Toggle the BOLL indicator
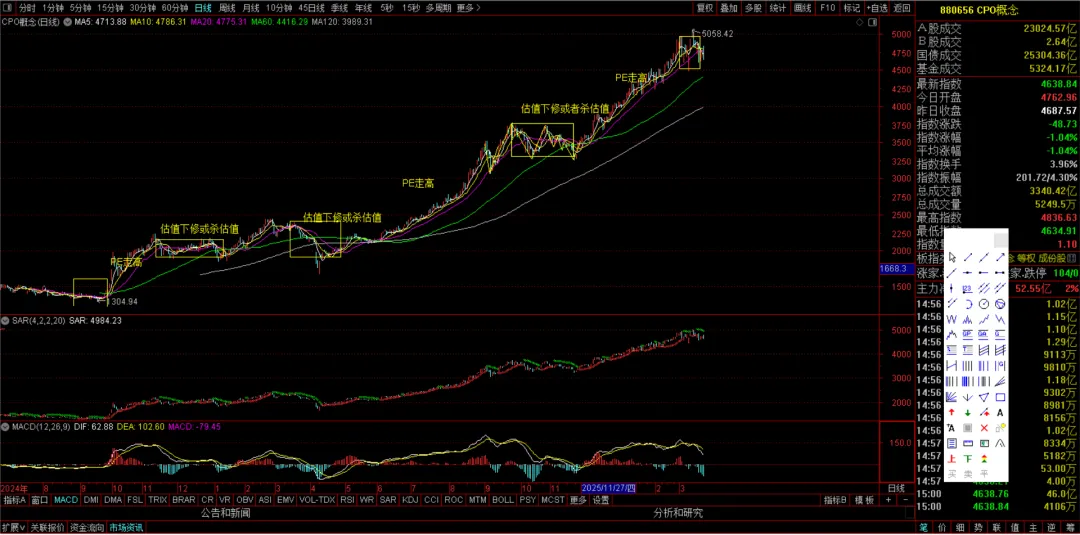This screenshot has width=1080, height=535. pyautogui.click(x=502, y=500)
